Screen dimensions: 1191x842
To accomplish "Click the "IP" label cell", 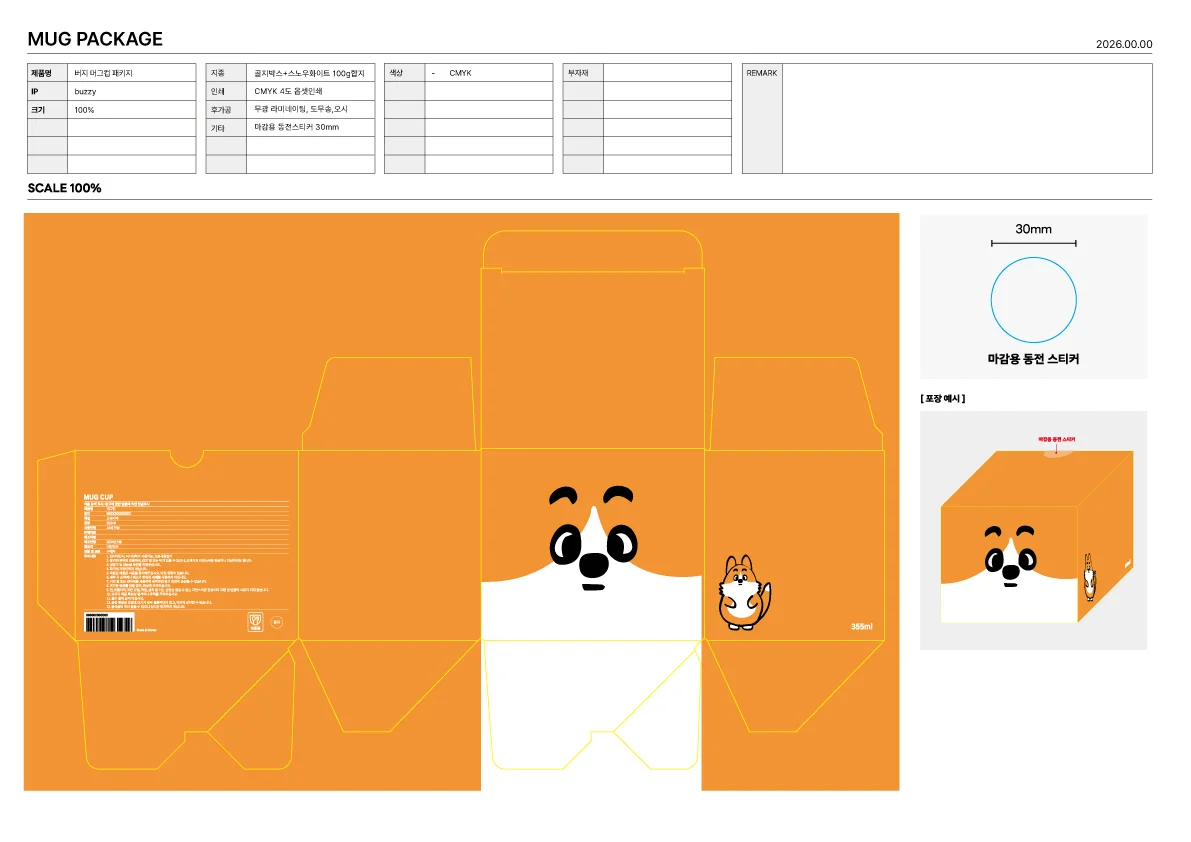I will tap(47, 91).
